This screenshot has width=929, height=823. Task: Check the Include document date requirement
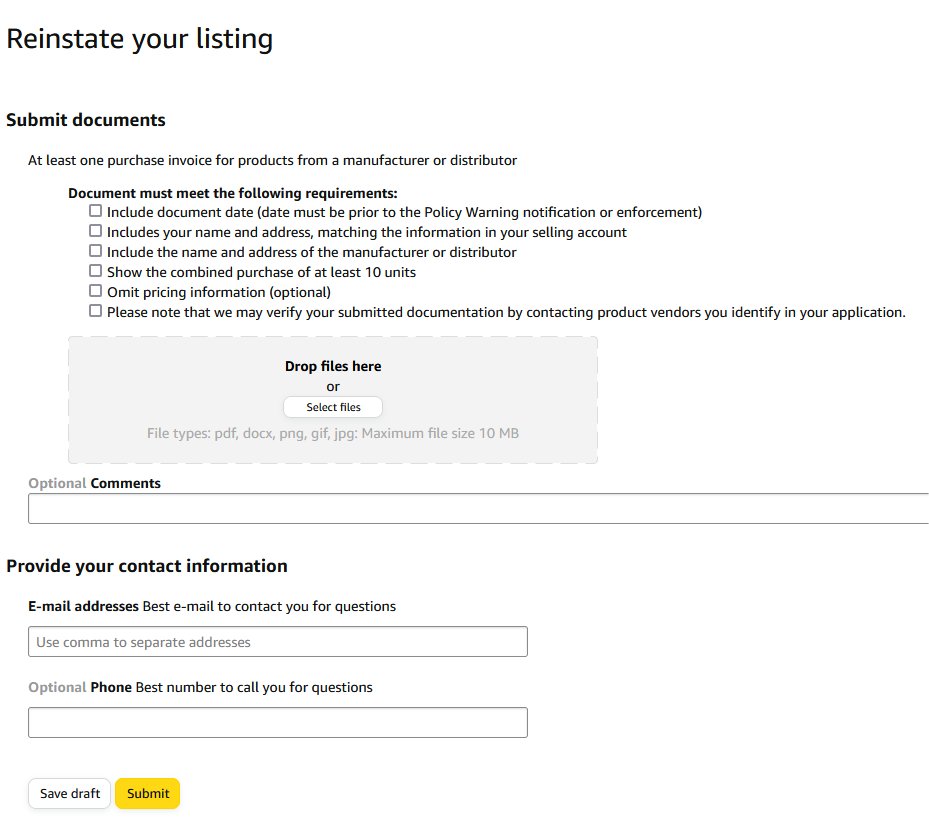[x=95, y=211]
